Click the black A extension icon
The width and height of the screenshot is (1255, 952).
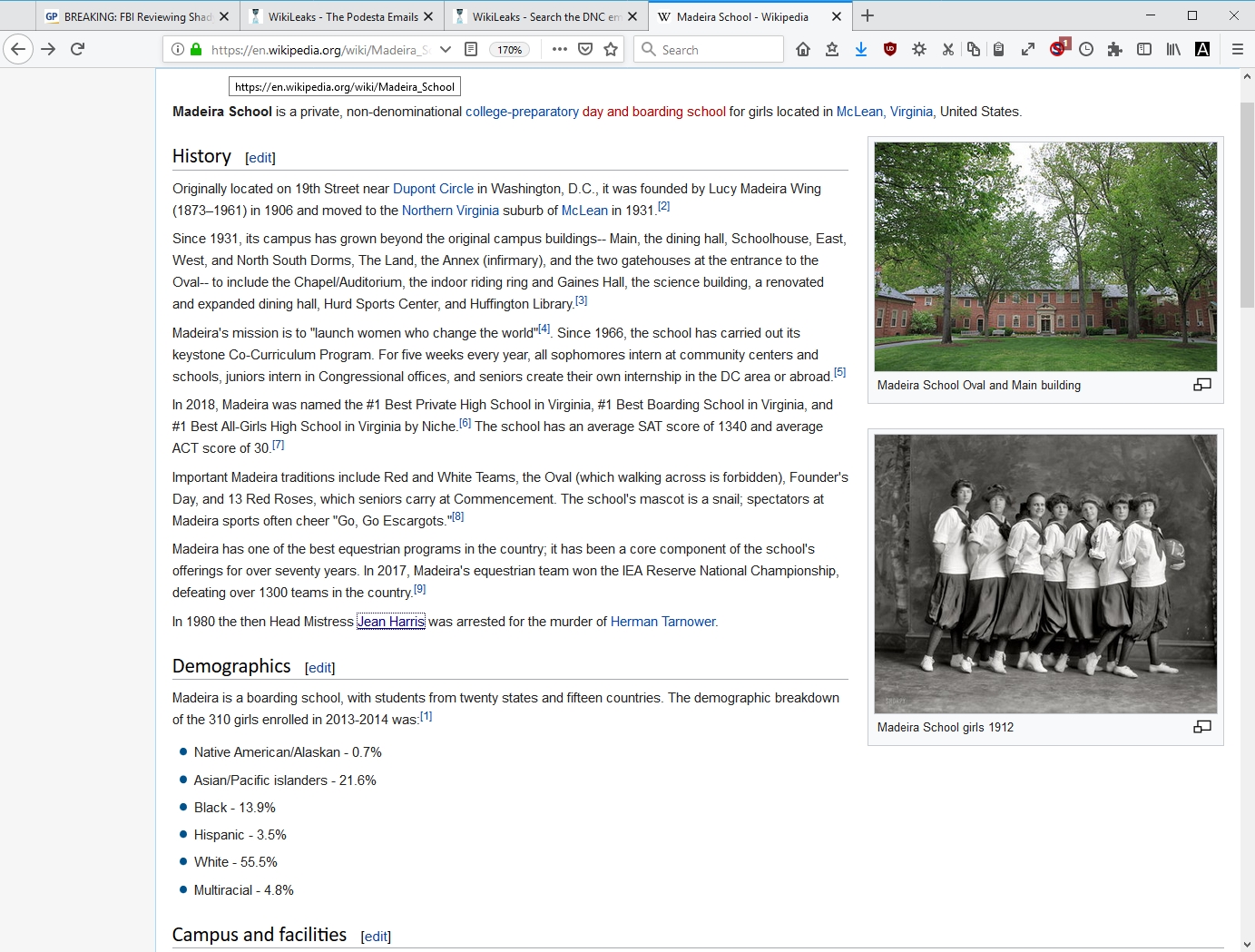coord(1202,49)
